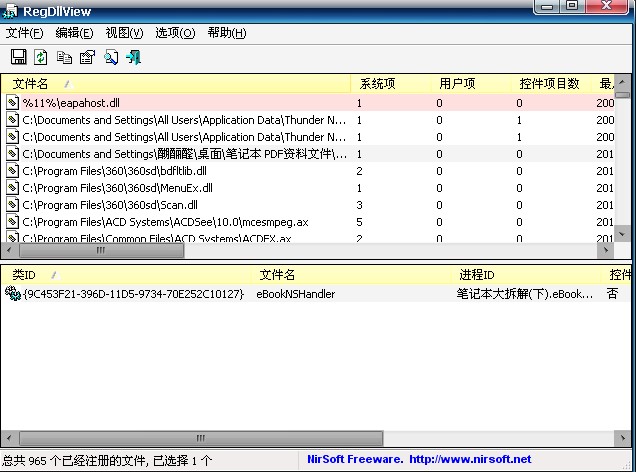Click the Save toolbar icon
Screen dimensions: 637x472
(x=17, y=58)
